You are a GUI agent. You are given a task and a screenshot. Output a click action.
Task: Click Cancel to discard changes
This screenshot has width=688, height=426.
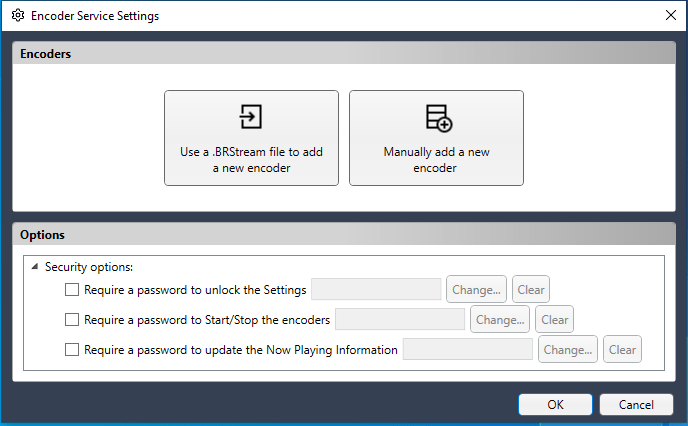636,404
